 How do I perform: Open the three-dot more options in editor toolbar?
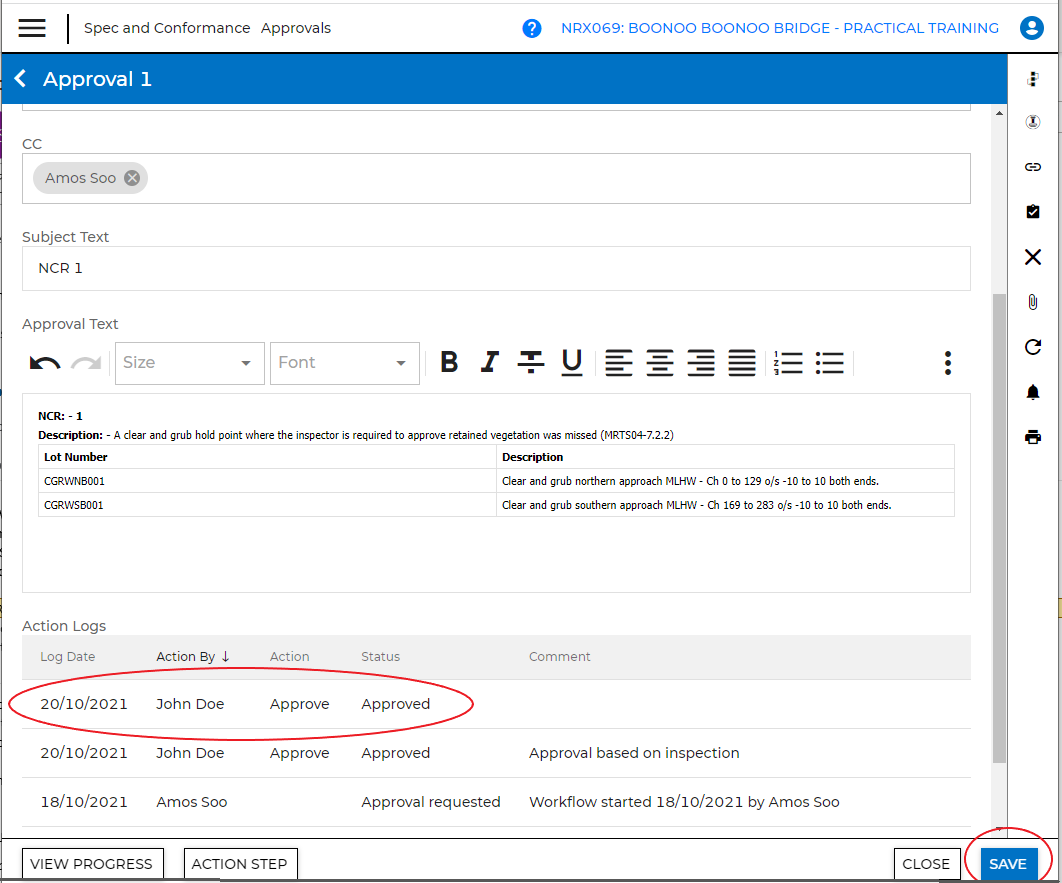(947, 363)
